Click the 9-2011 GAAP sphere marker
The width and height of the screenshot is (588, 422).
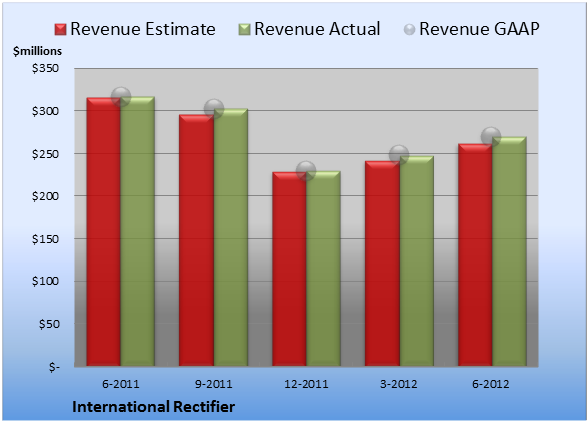[214, 109]
